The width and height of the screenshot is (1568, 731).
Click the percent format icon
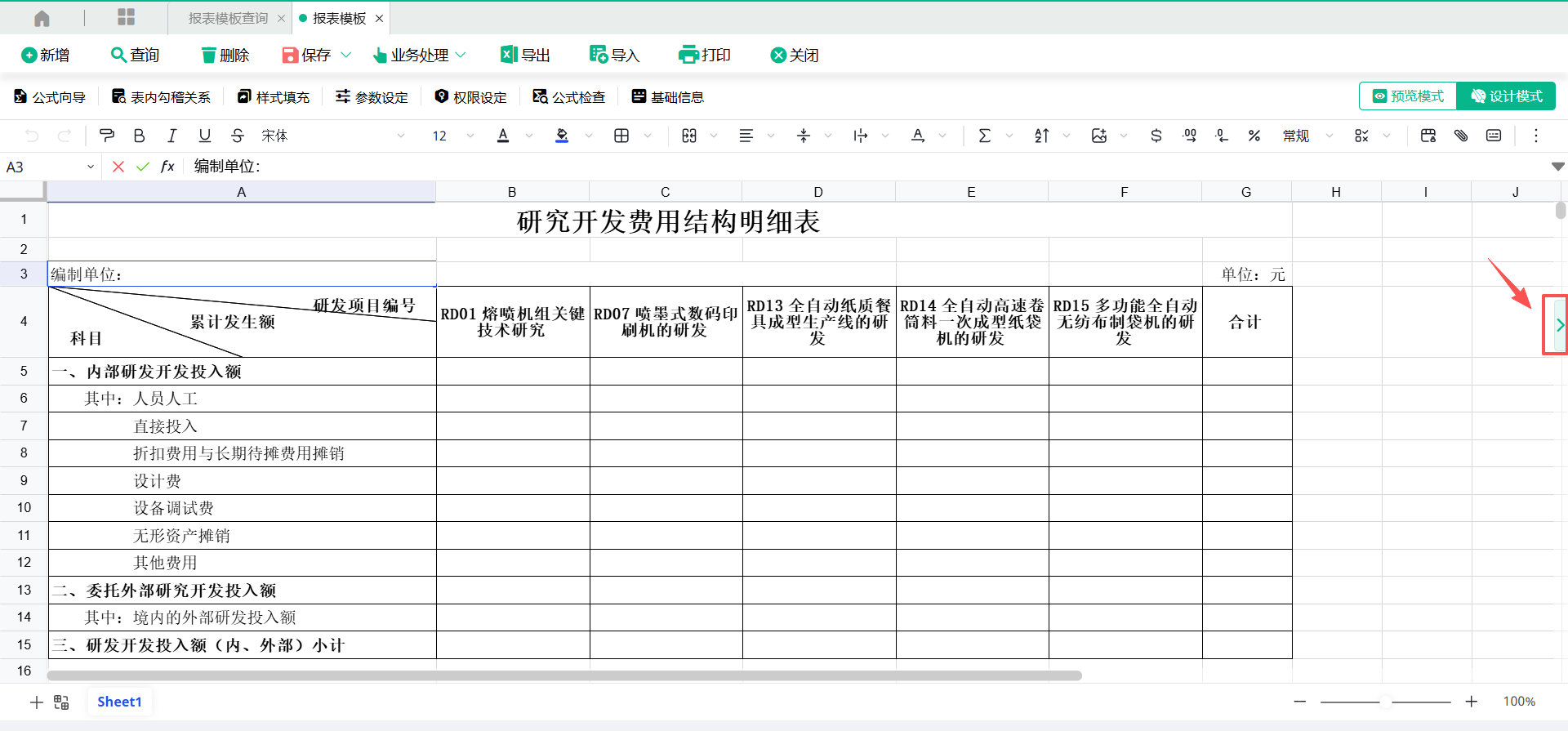(1254, 136)
